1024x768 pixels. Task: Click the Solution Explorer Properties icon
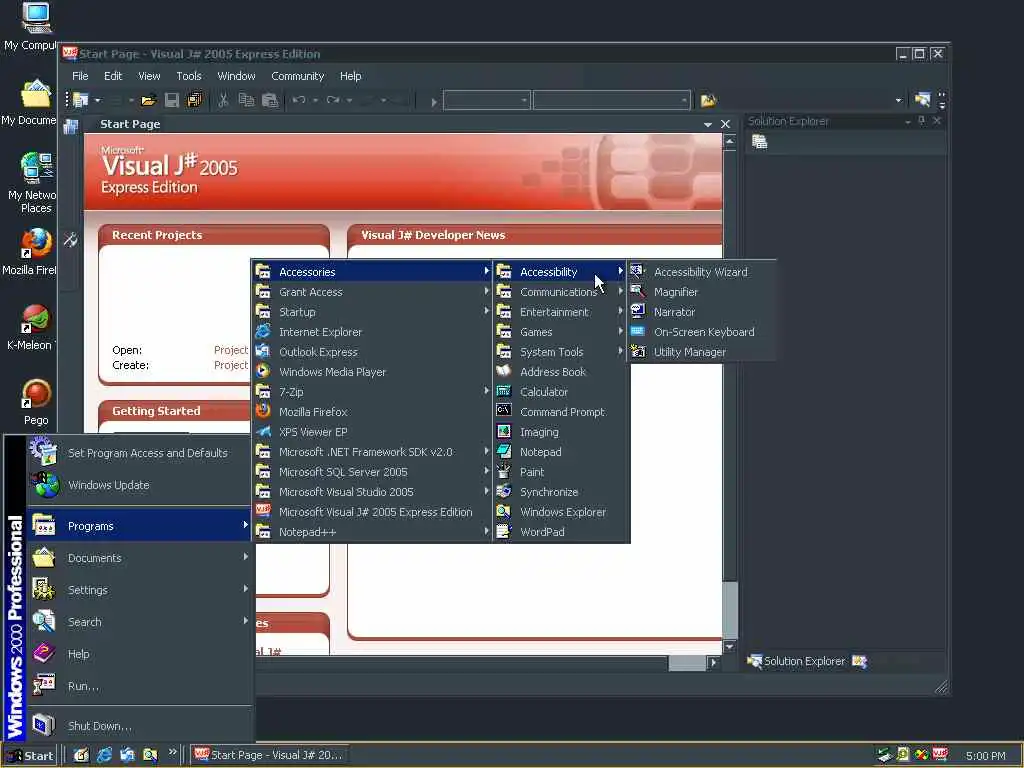[x=760, y=142]
